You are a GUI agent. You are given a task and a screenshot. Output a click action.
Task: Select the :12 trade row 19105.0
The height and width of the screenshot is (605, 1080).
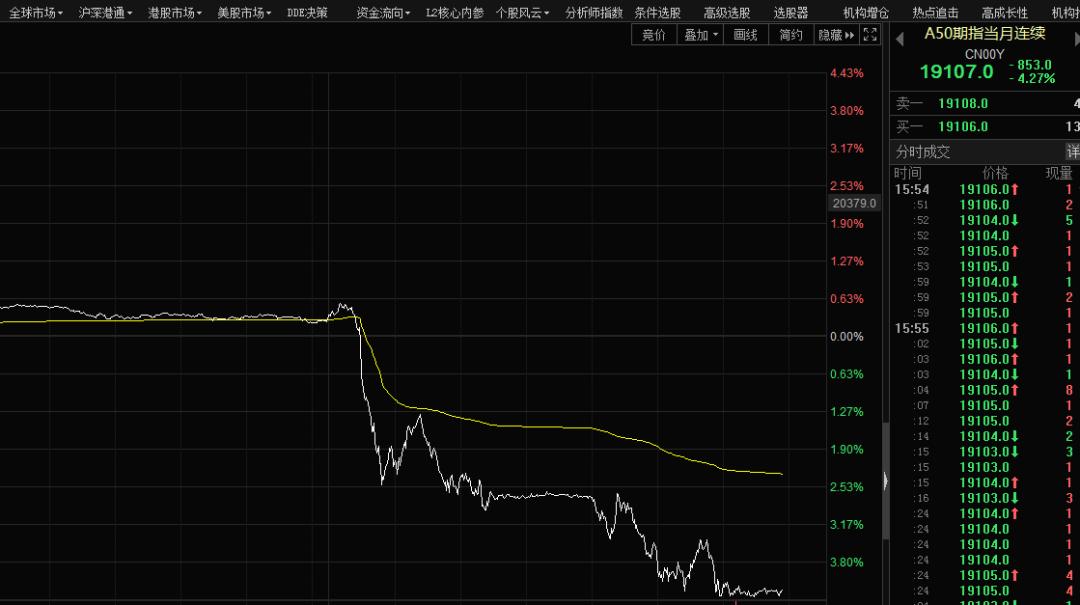pos(985,421)
